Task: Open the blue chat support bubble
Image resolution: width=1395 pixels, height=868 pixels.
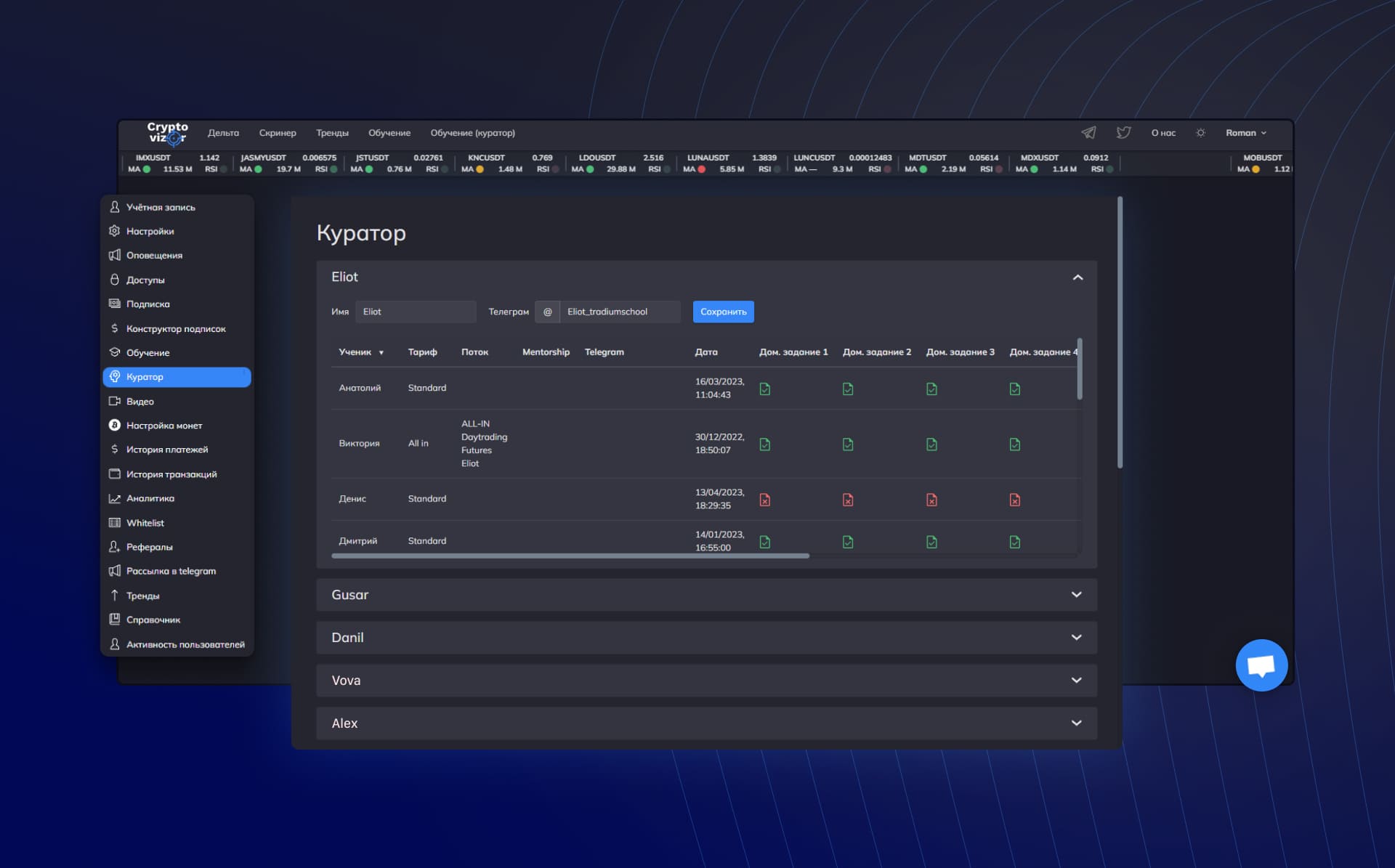Action: tap(1261, 665)
